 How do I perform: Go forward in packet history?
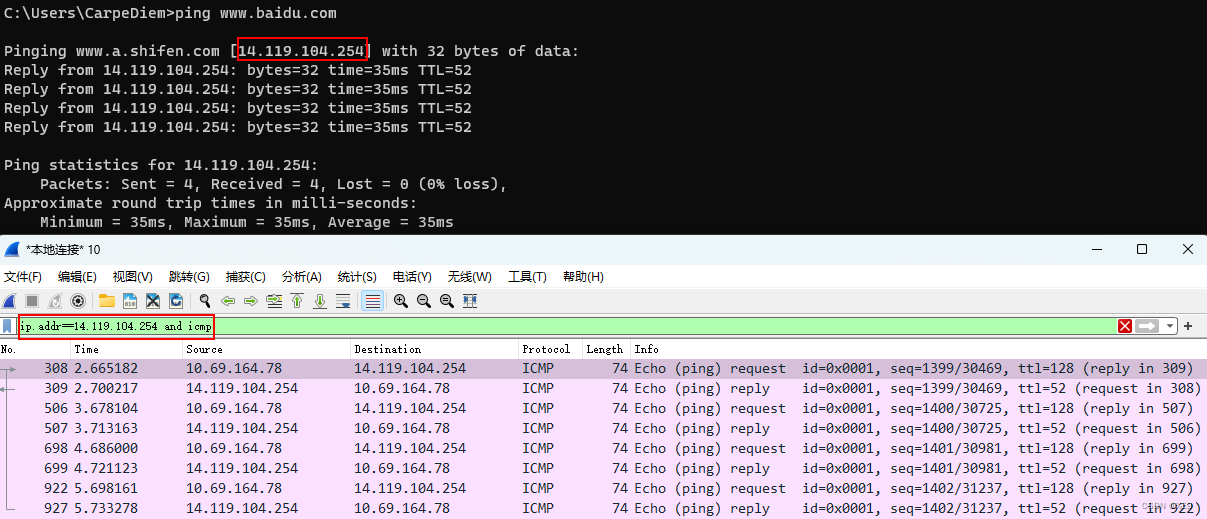251,301
